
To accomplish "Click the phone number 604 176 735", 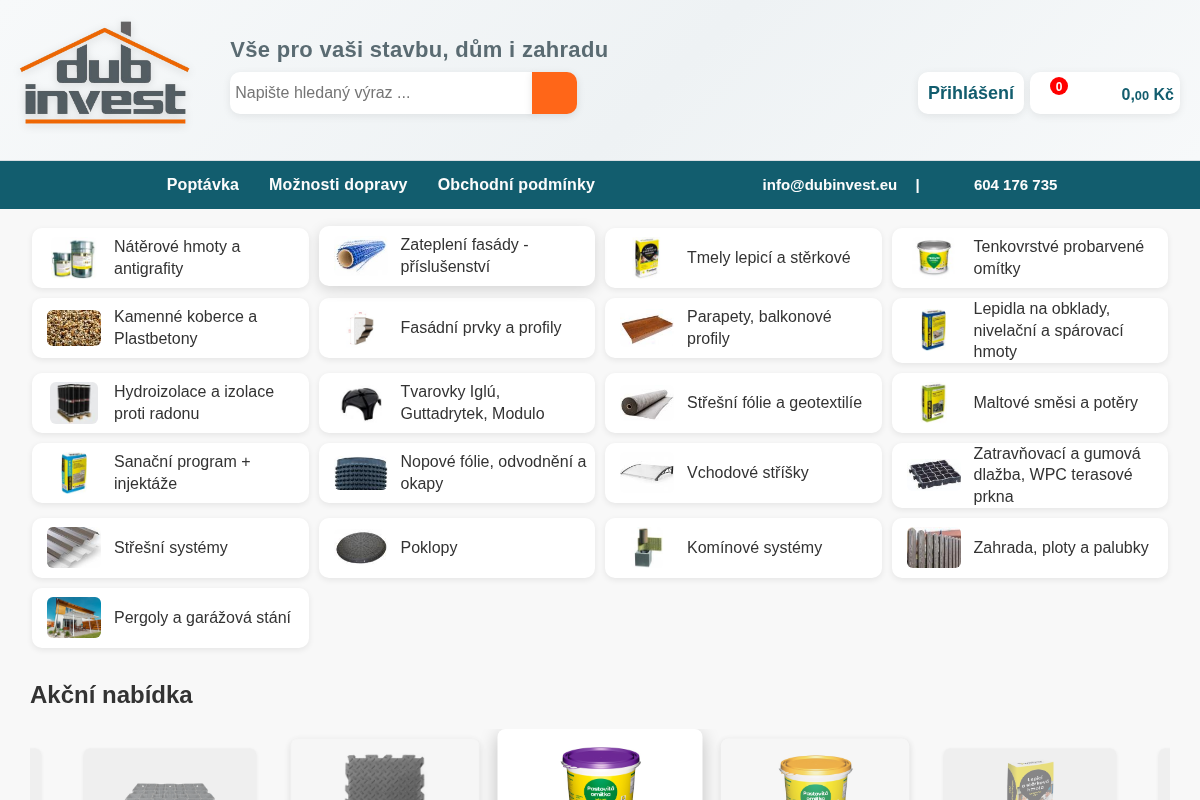I will coord(1015,185).
